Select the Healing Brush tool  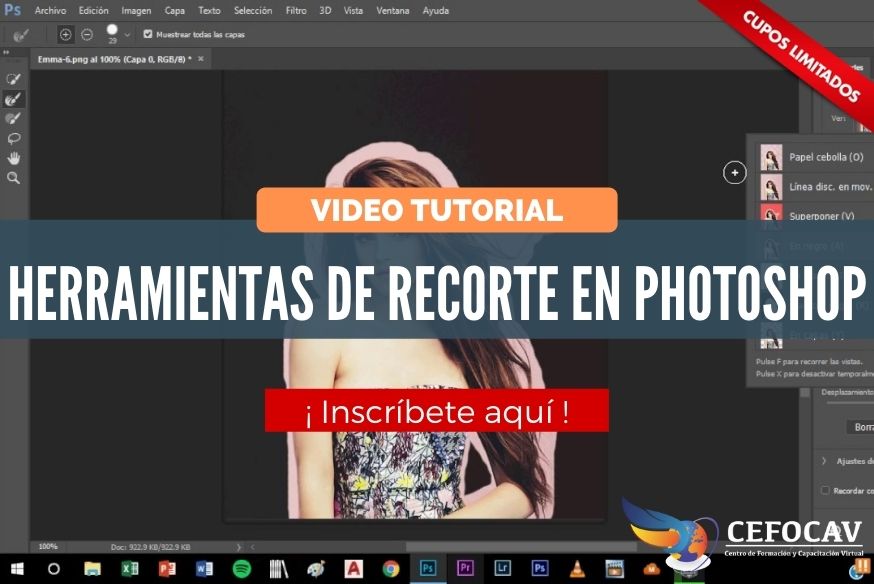tap(12, 76)
